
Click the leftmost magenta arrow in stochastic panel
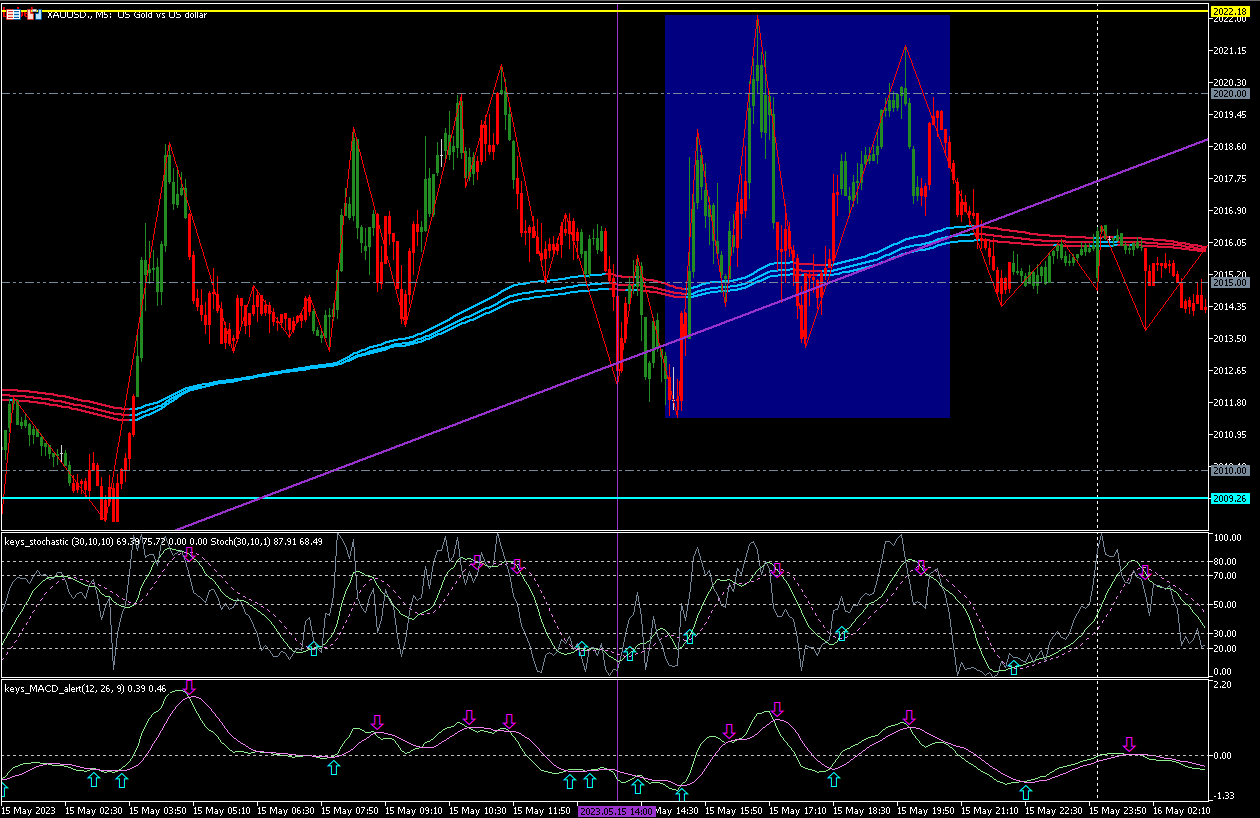(189, 554)
